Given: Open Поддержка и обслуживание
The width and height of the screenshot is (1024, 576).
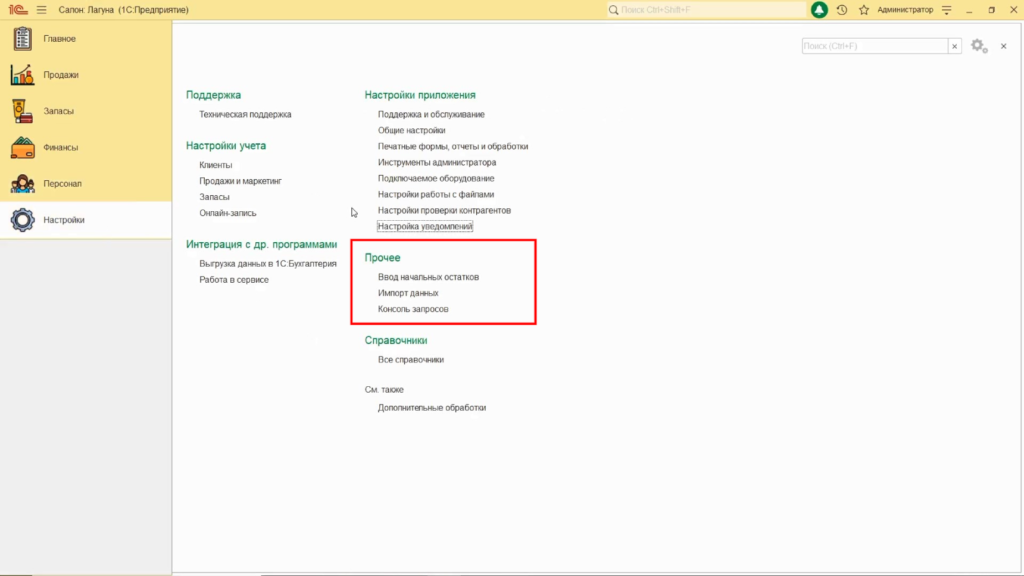Looking at the screenshot, I should pos(431,114).
